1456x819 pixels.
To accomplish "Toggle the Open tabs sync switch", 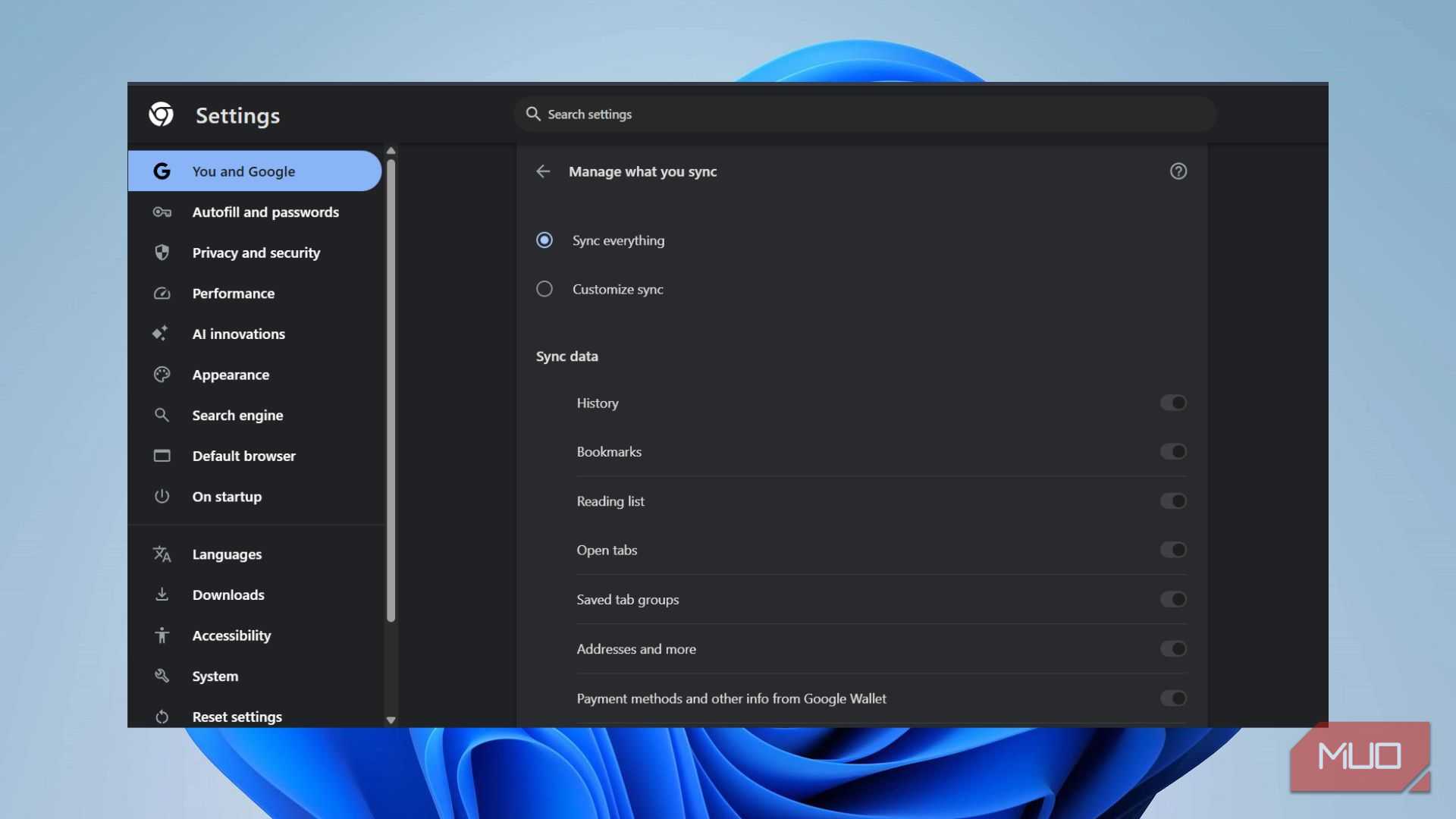I will [x=1173, y=550].
